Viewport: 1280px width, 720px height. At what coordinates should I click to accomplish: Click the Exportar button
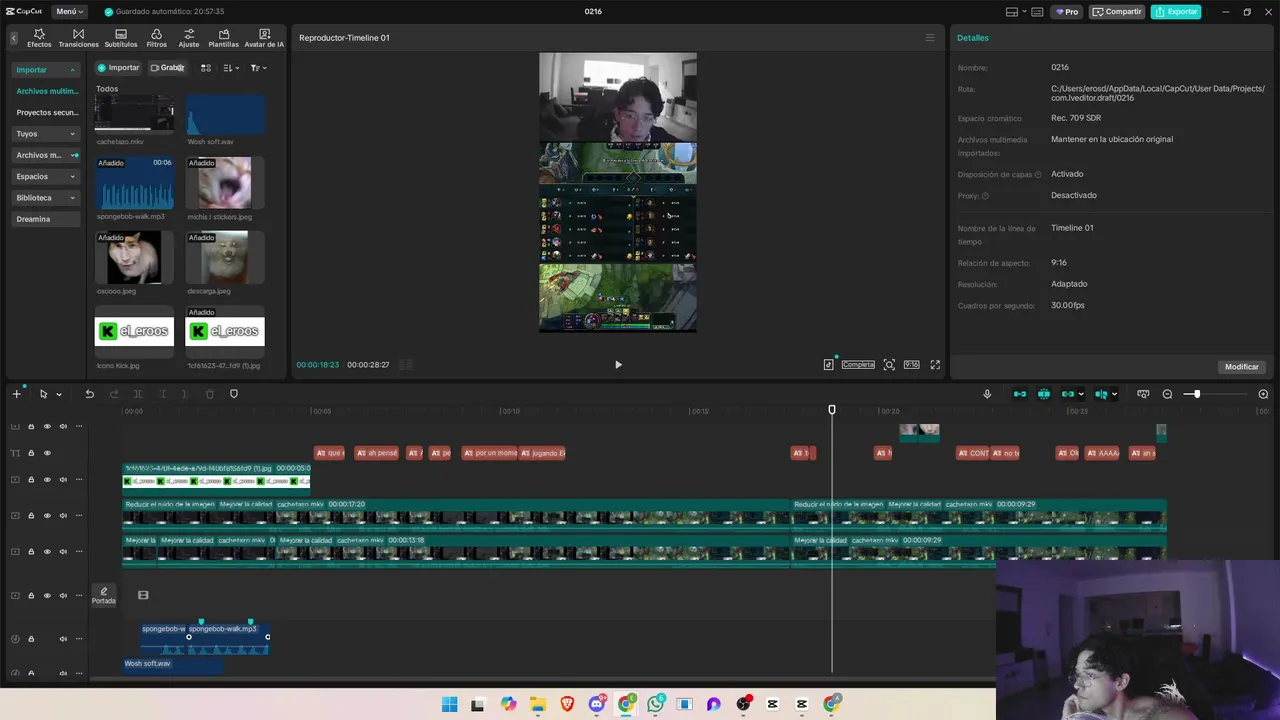pos(1175,12)
